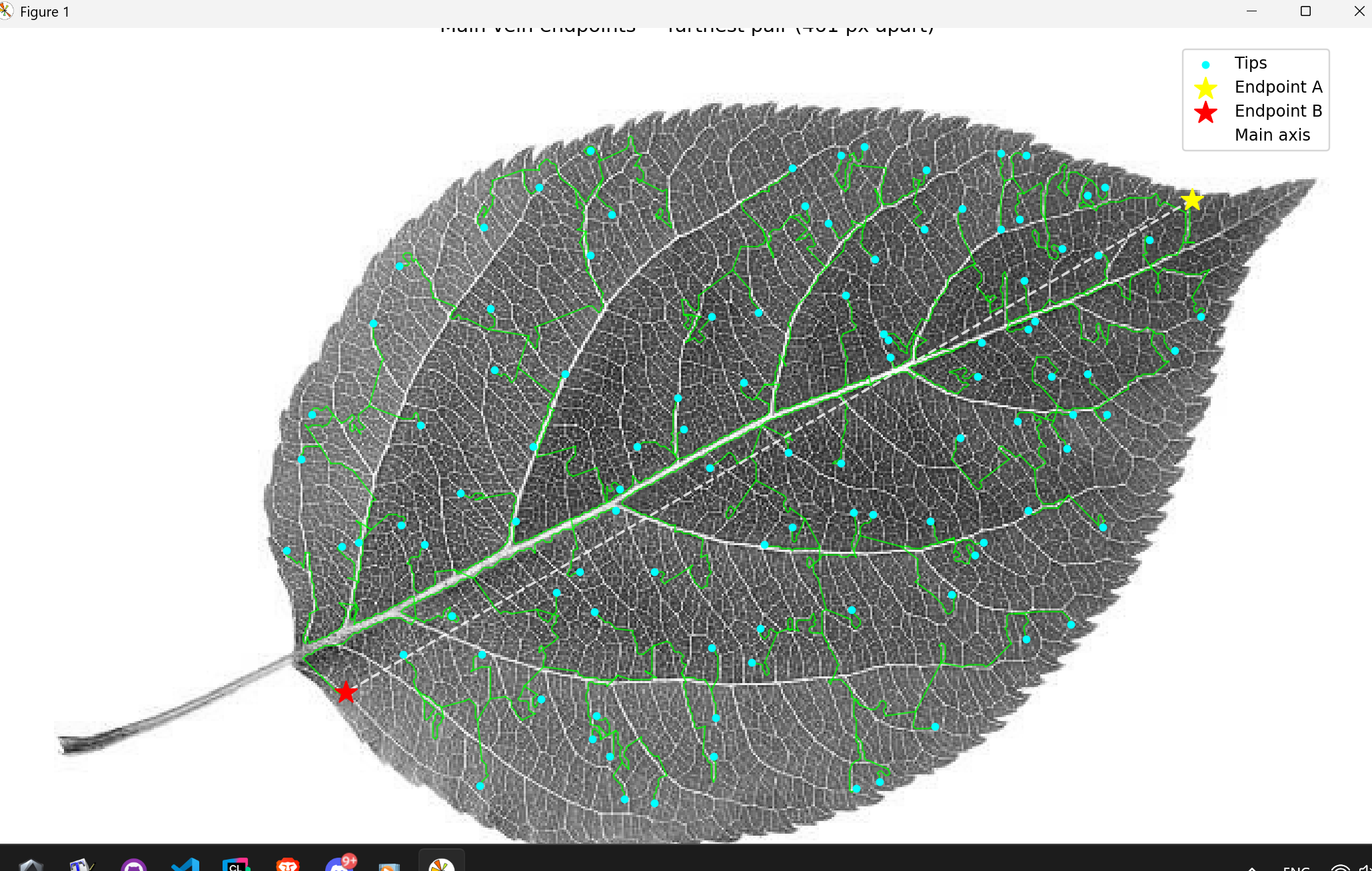Click the red star marker in the legend

click(1205, 112)
